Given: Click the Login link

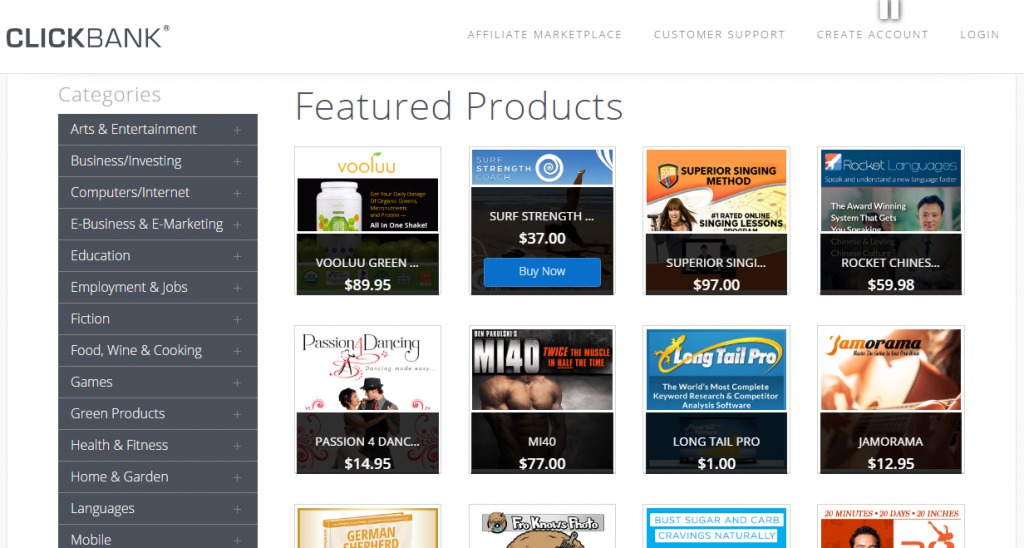Looking at the screenshot, I should tap(980, 35).
